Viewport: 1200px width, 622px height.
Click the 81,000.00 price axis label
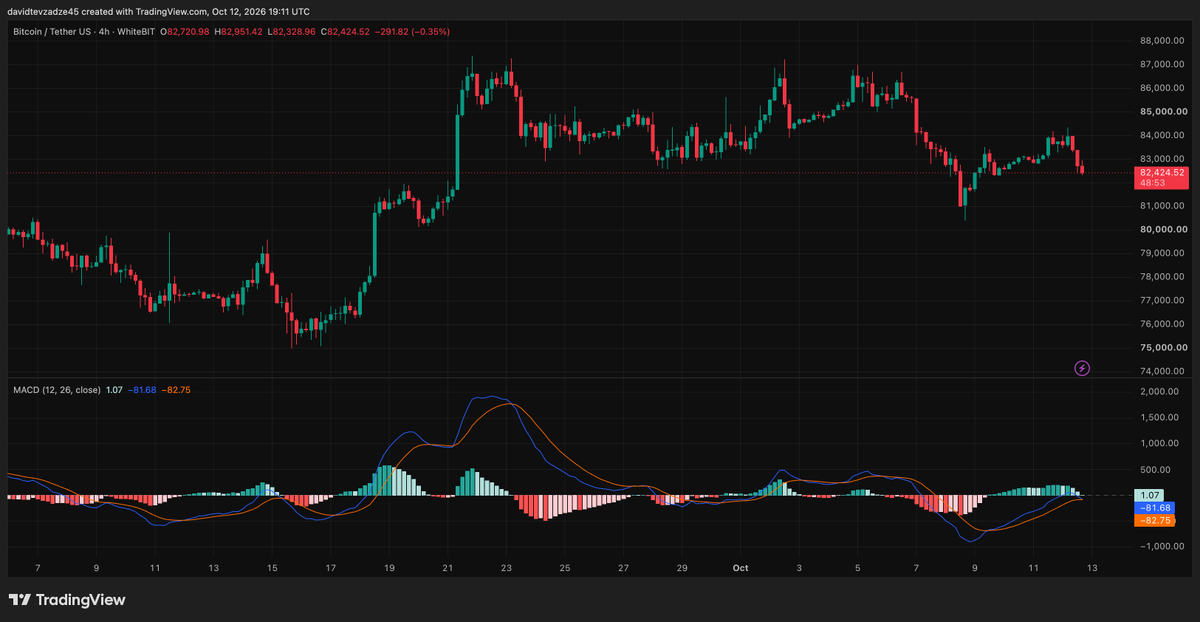[x=1162, y=206]
